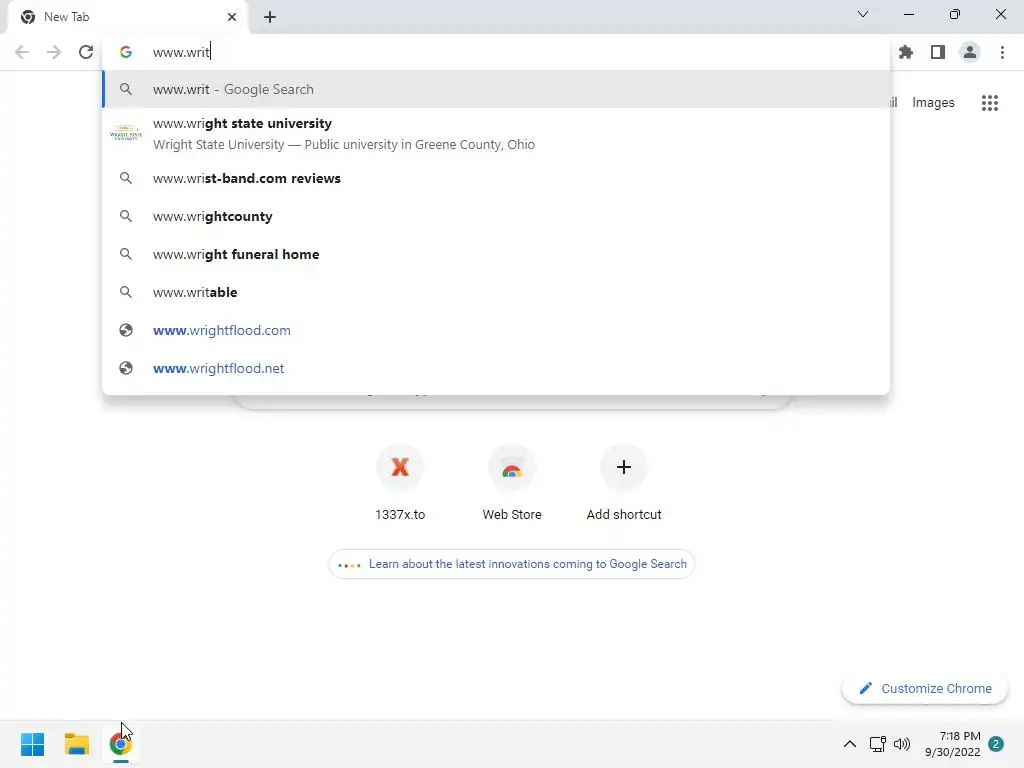The width and height of the screenshot is (1024, 768).
Task: Open 'Learn about the latest innovations' link
Action: (511, 564)
